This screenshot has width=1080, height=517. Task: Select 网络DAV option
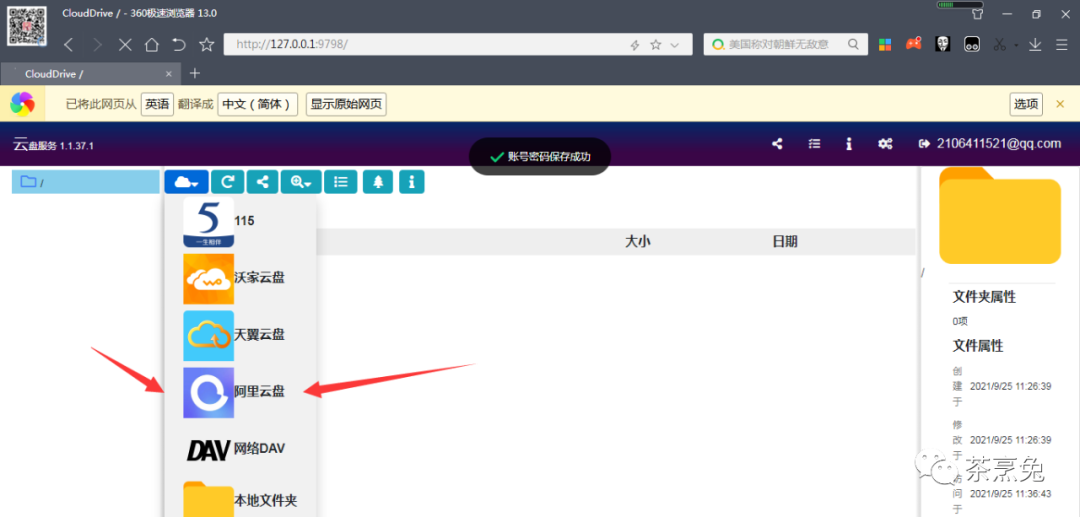coord(240,449)
